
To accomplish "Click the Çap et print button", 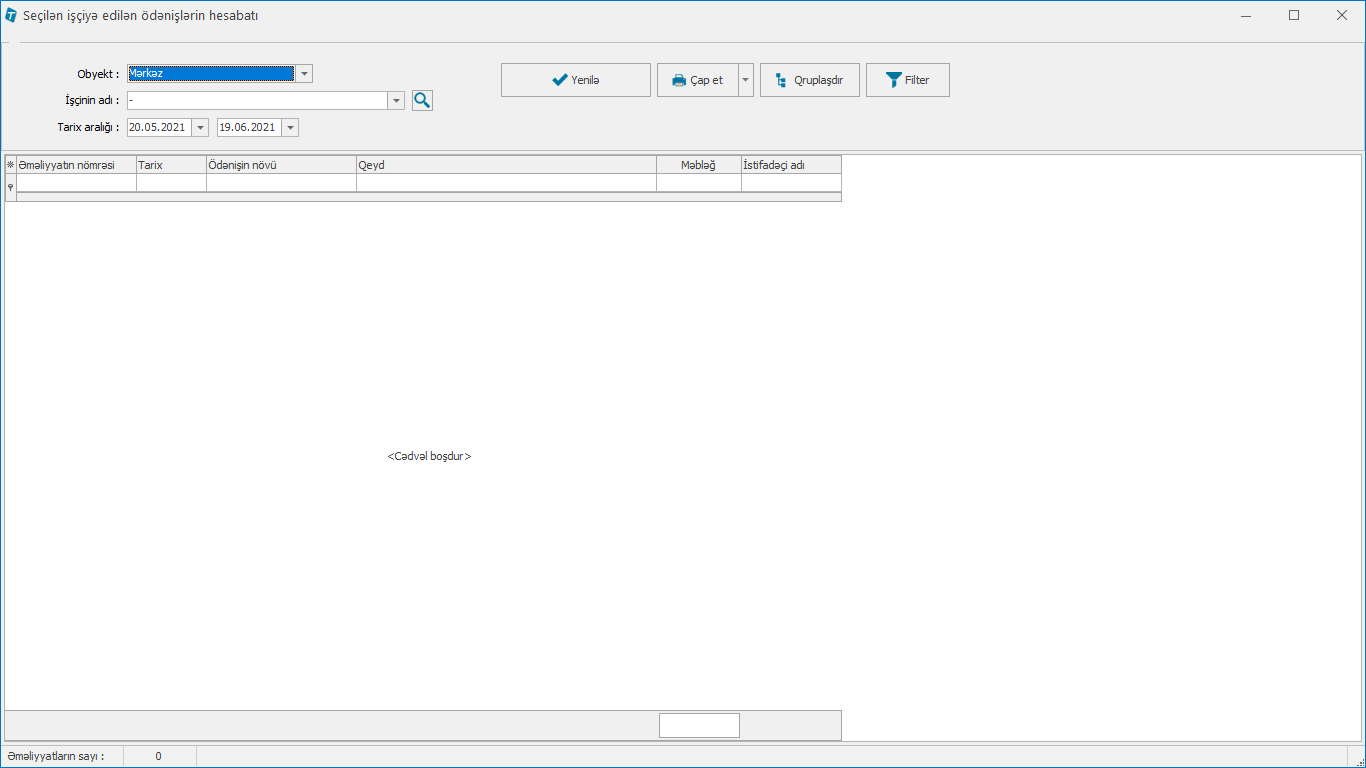I will click(697, 80).
